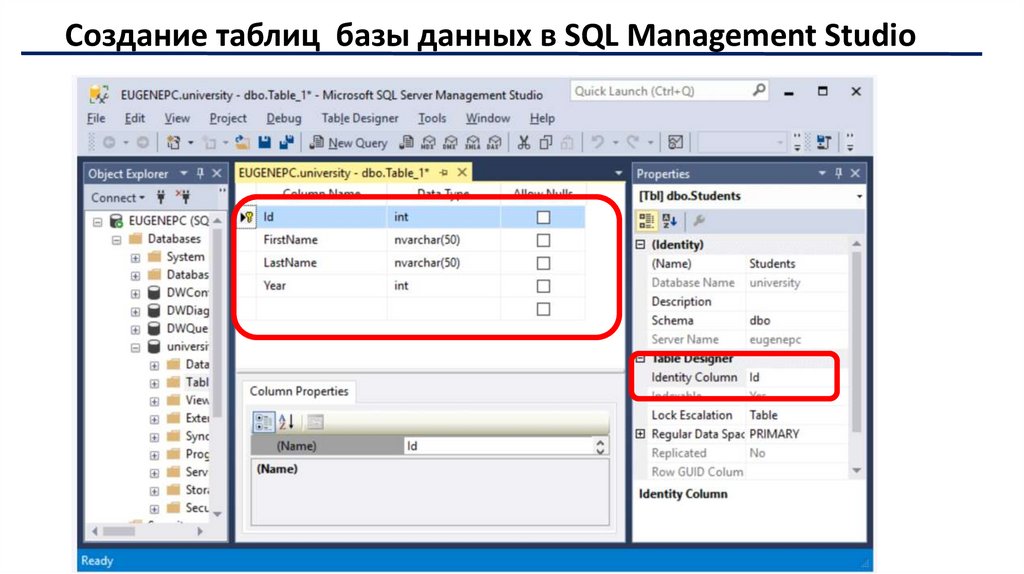Click the Disconnect plug icon in Object Explorer

pos(184,197)
